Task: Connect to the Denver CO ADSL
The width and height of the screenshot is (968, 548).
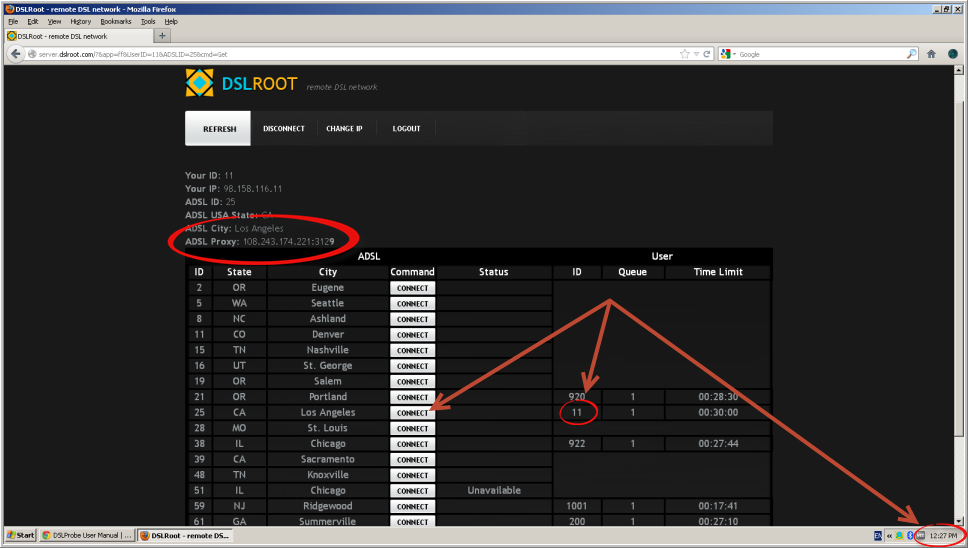Action: [412, 334]
